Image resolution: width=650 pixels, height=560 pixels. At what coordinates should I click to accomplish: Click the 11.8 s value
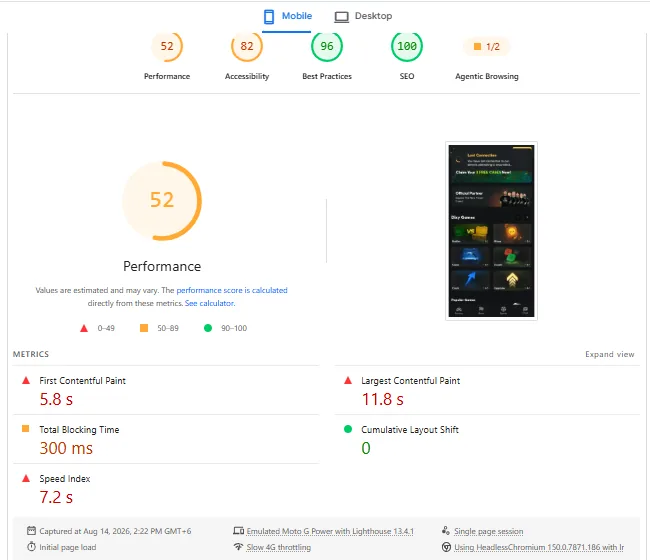(x=383, y=399)
